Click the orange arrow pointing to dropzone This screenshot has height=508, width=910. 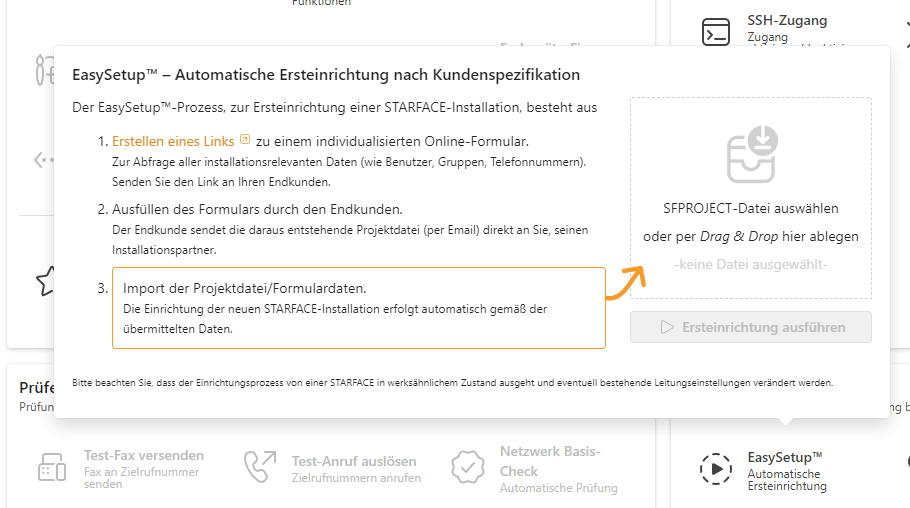[626, 283]
